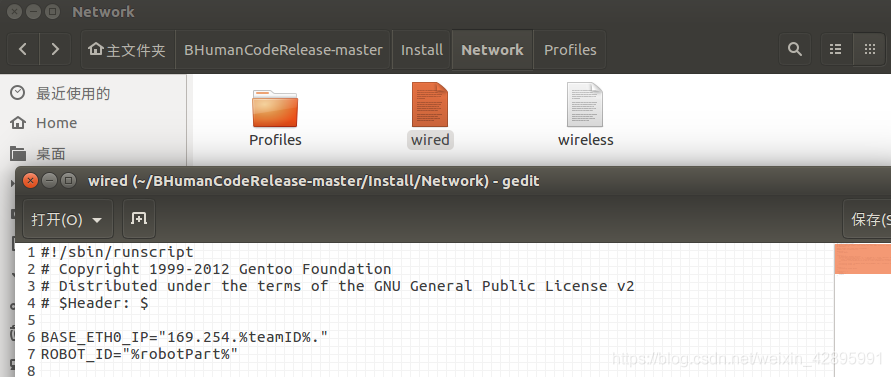
Task: Select the wireless file icon
Action: click(x=585, y=105)
